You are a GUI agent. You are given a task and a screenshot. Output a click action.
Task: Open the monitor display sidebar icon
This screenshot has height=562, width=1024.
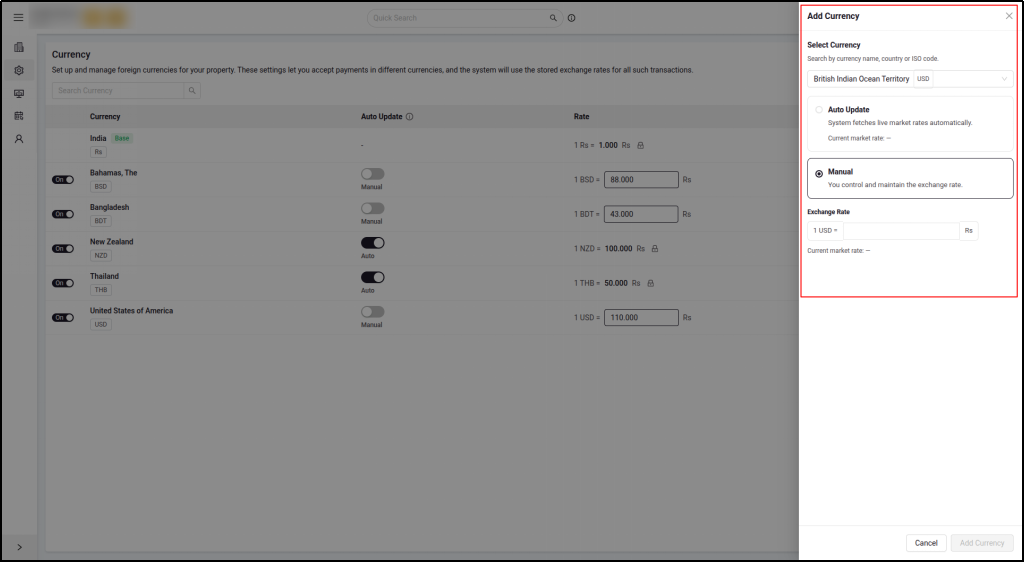(x=18, y=93)
